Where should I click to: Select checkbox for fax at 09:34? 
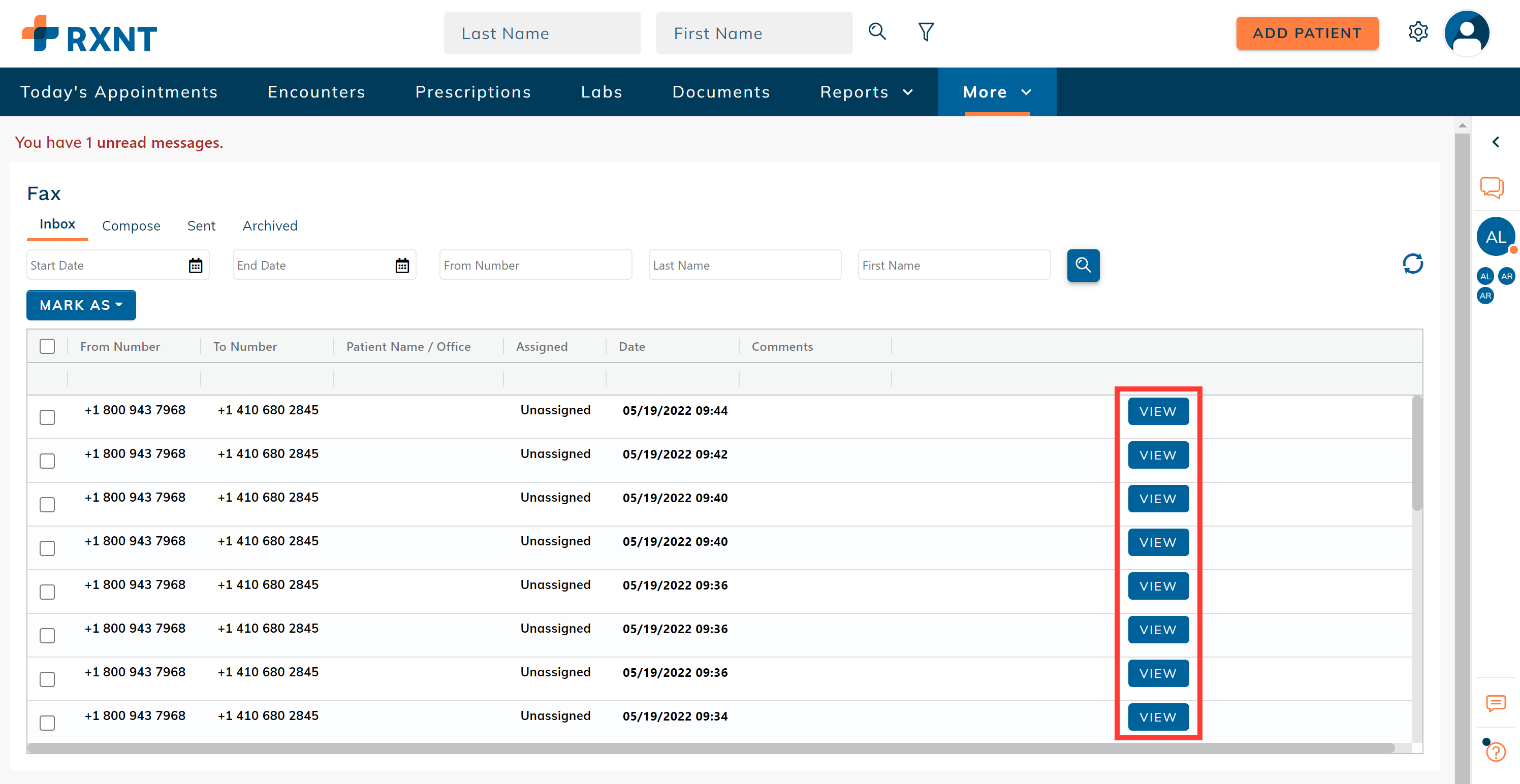click(47, 723)
